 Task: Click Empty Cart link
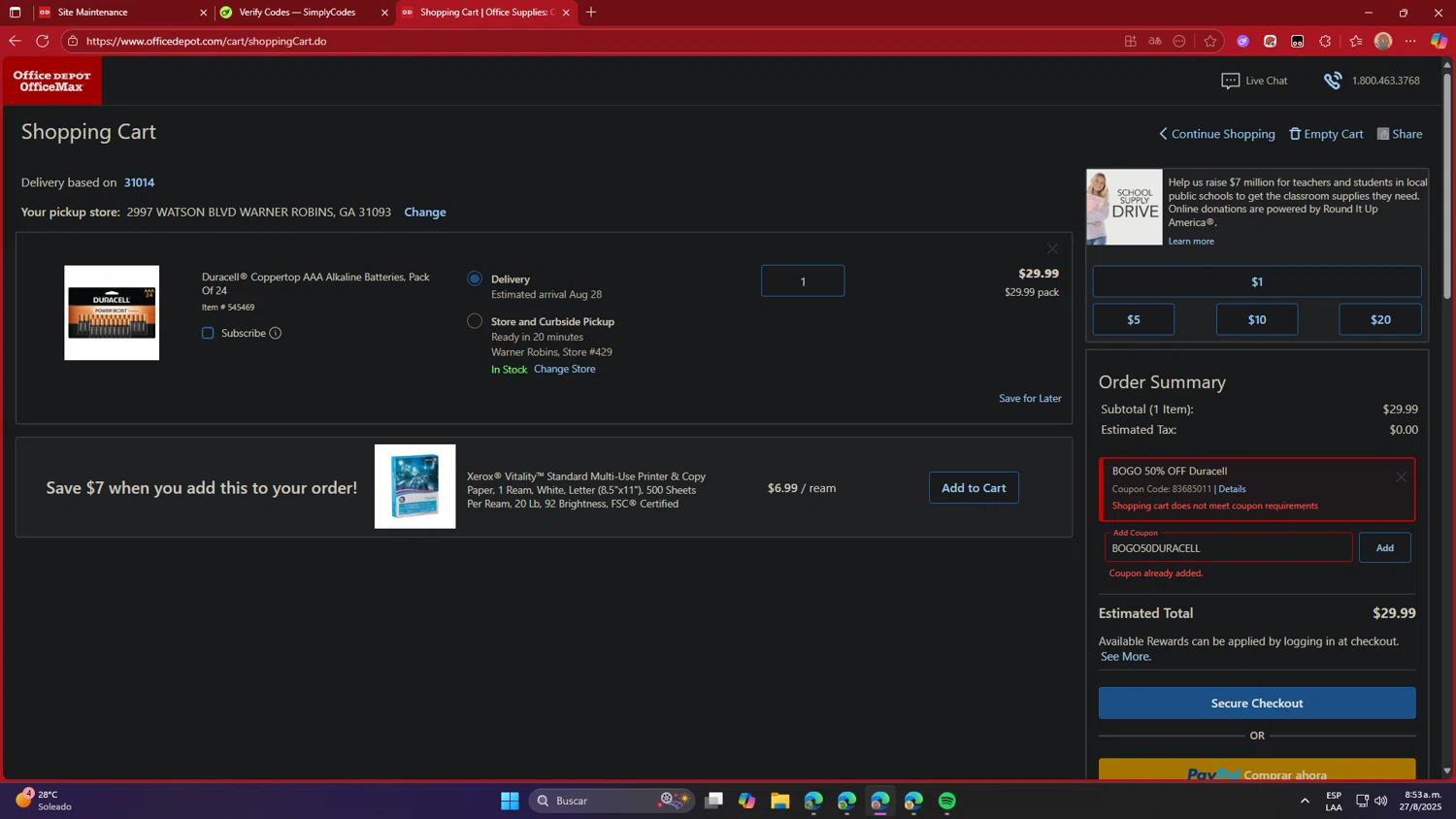[1326, 134]
